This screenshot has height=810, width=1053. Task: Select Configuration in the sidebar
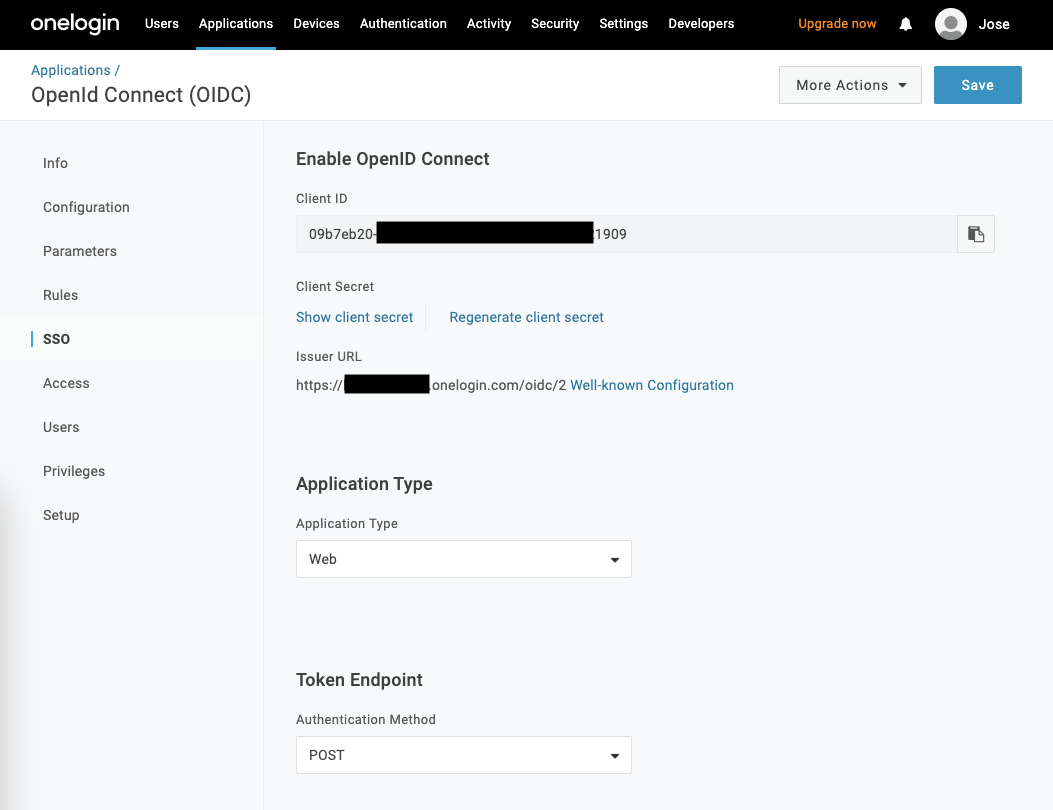point(86,207)
